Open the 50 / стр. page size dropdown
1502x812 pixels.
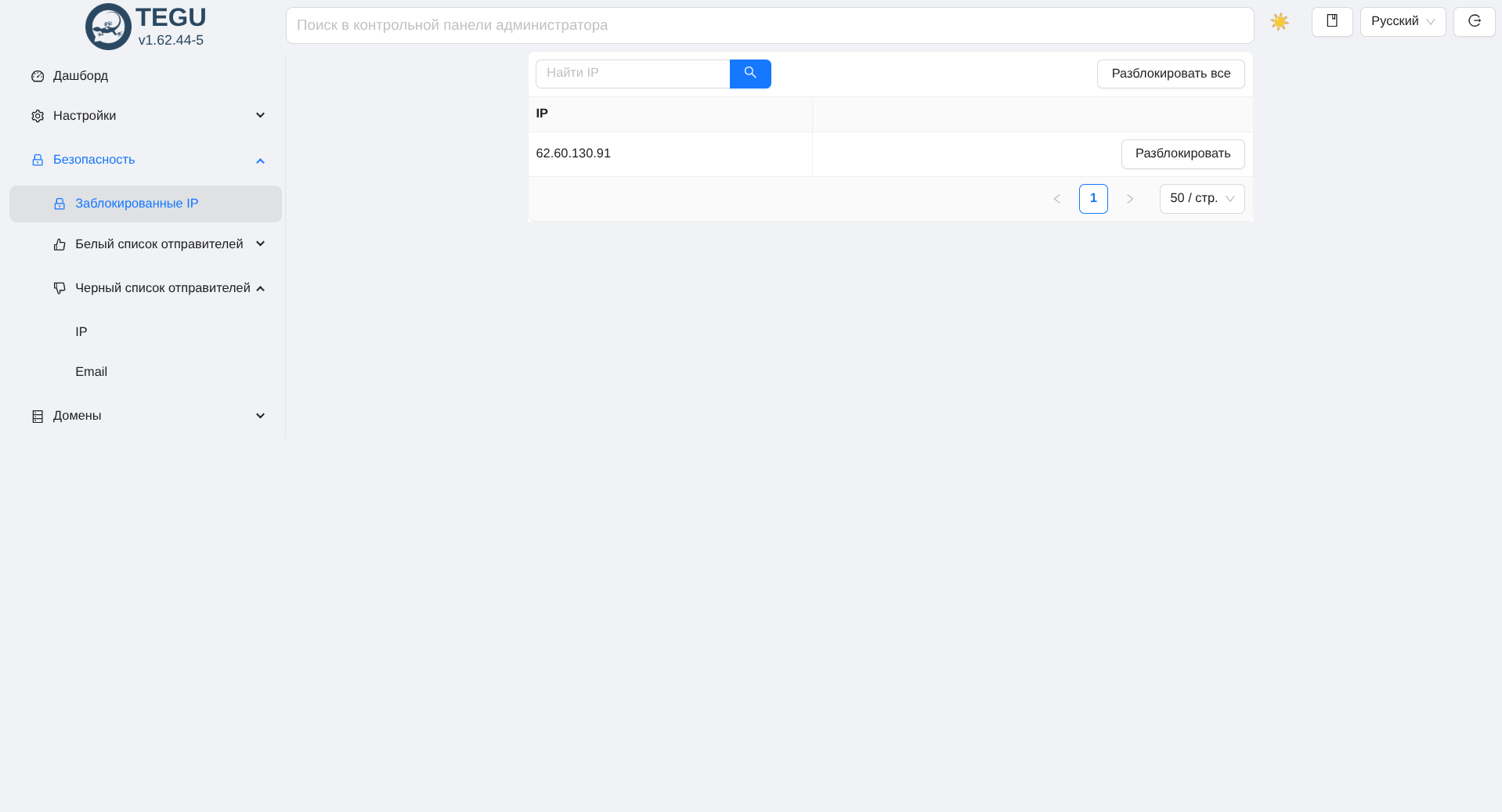pyautogui.click(x=1201, y=199)
